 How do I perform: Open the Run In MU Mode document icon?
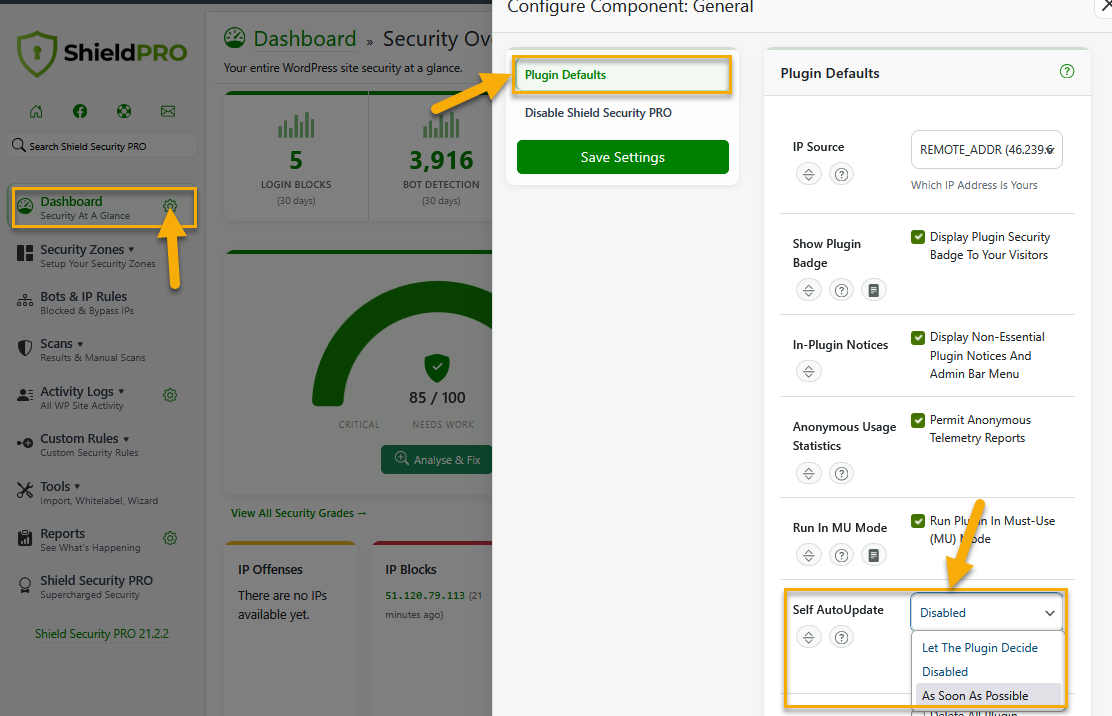874,555
